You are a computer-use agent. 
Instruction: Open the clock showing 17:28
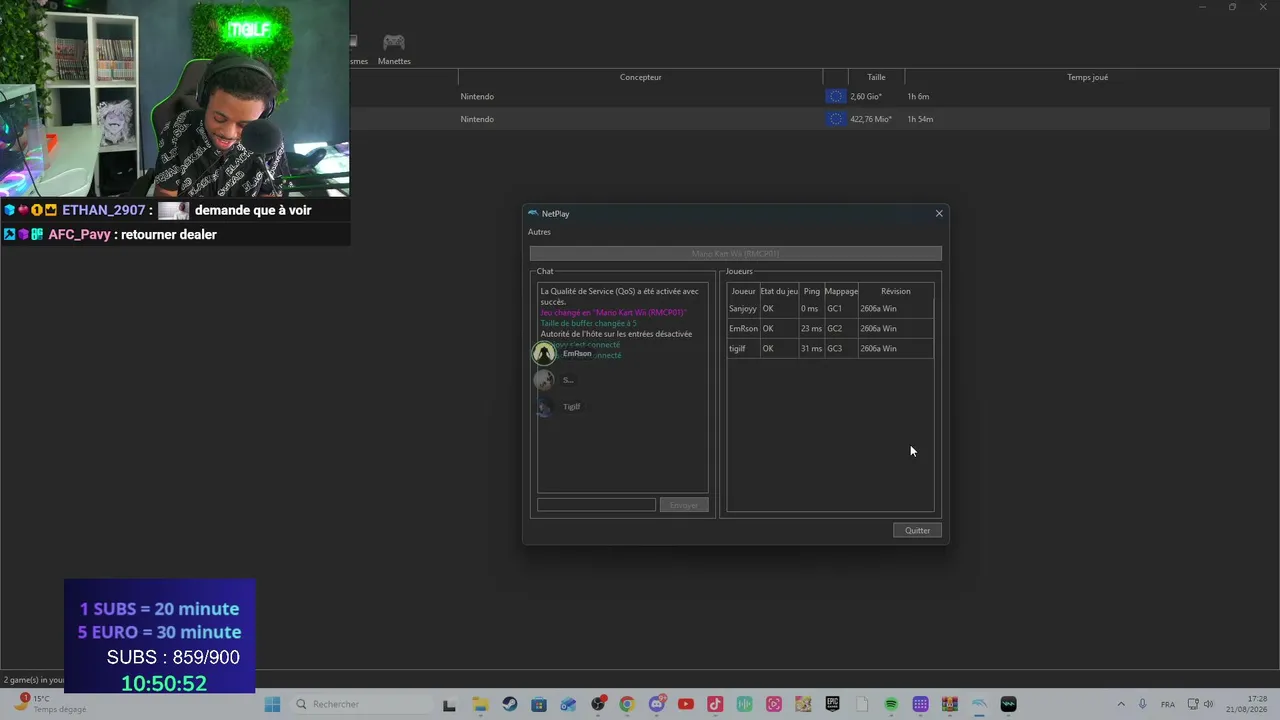pos(1248,704)
